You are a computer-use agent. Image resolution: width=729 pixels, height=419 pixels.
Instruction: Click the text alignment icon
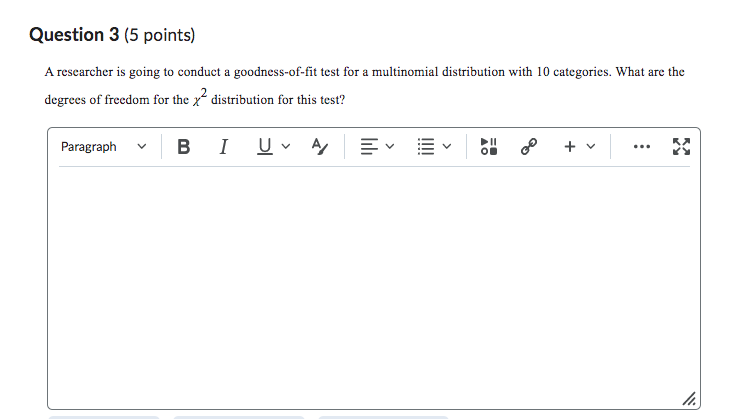369,146
